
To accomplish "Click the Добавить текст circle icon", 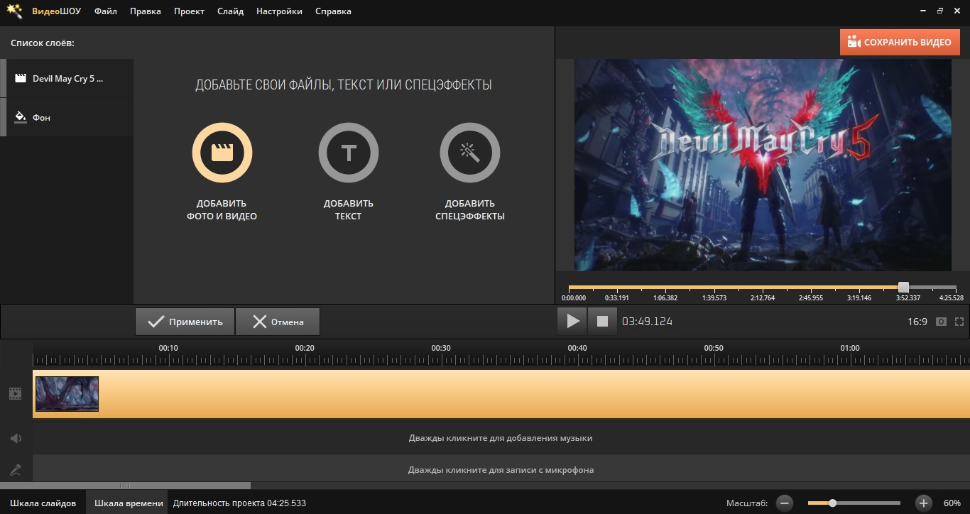I will [x=348, y=152].
